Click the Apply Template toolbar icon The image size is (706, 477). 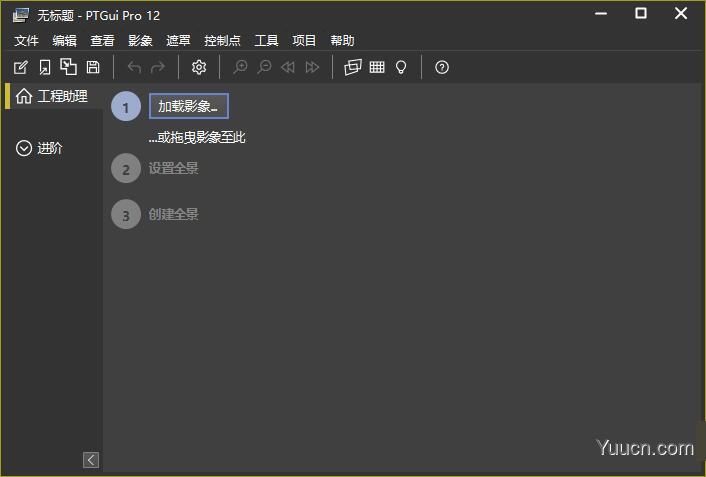pyautogui.click(x=68, y=67)
